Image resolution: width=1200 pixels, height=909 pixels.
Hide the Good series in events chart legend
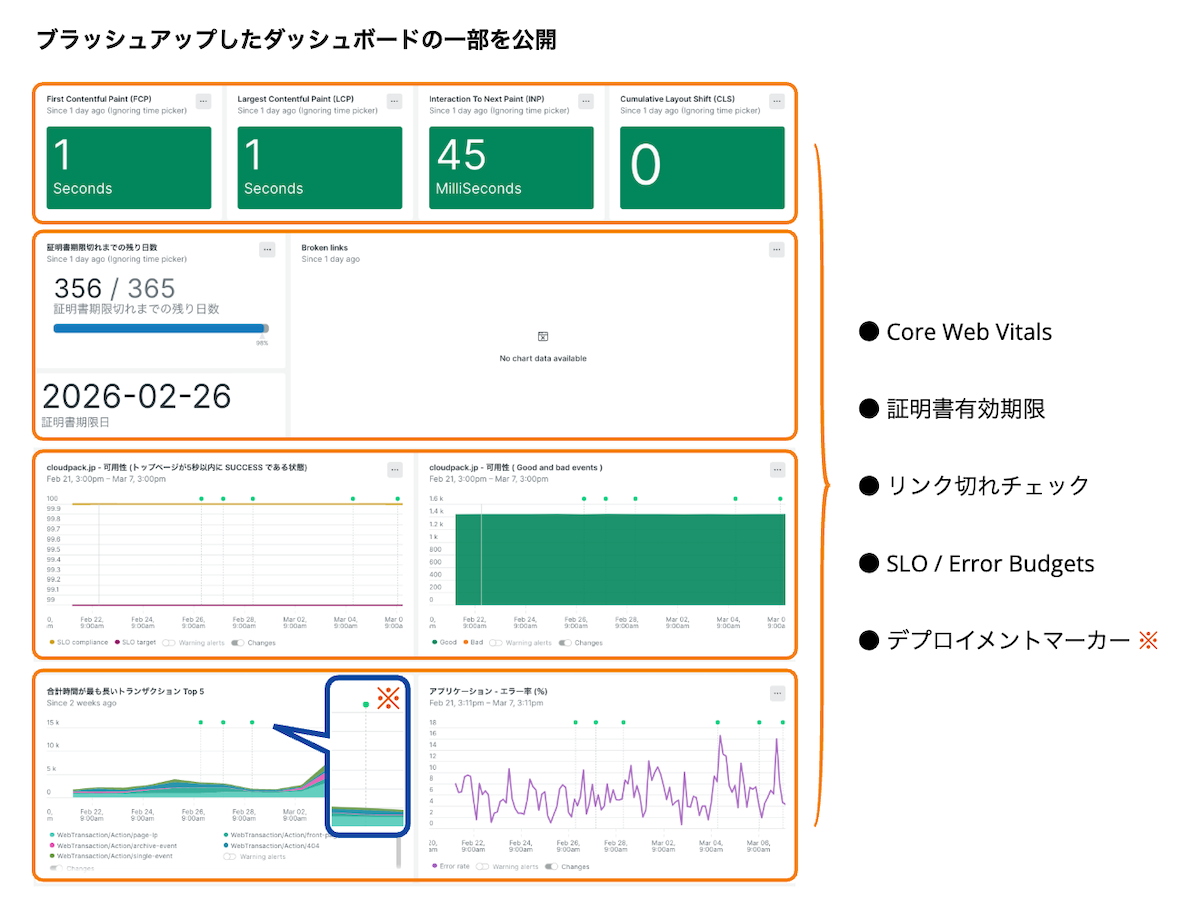[x=434, y=643]
